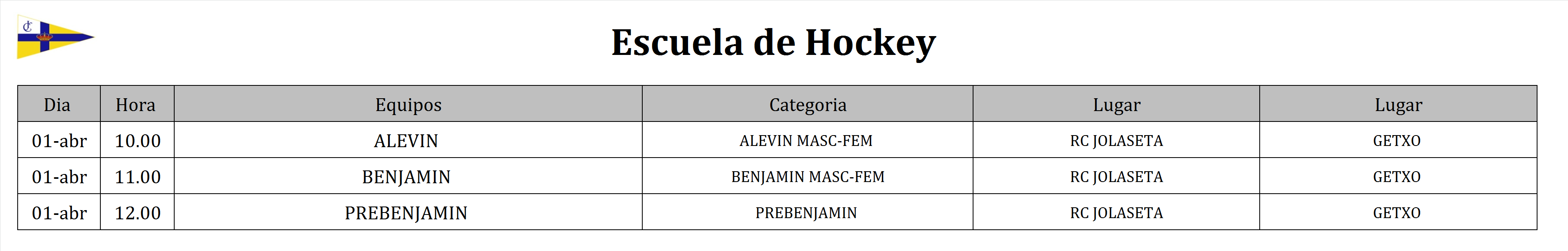
Task: Click the 11.00 time cell
Action: [138, 177]
